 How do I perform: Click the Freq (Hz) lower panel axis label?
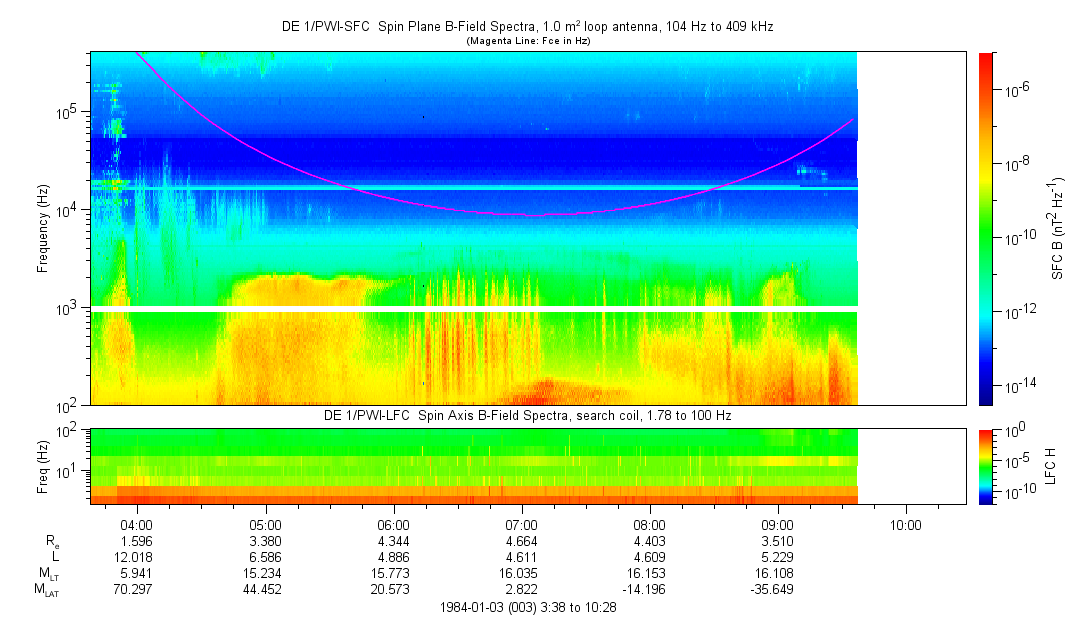coord(43,466)
